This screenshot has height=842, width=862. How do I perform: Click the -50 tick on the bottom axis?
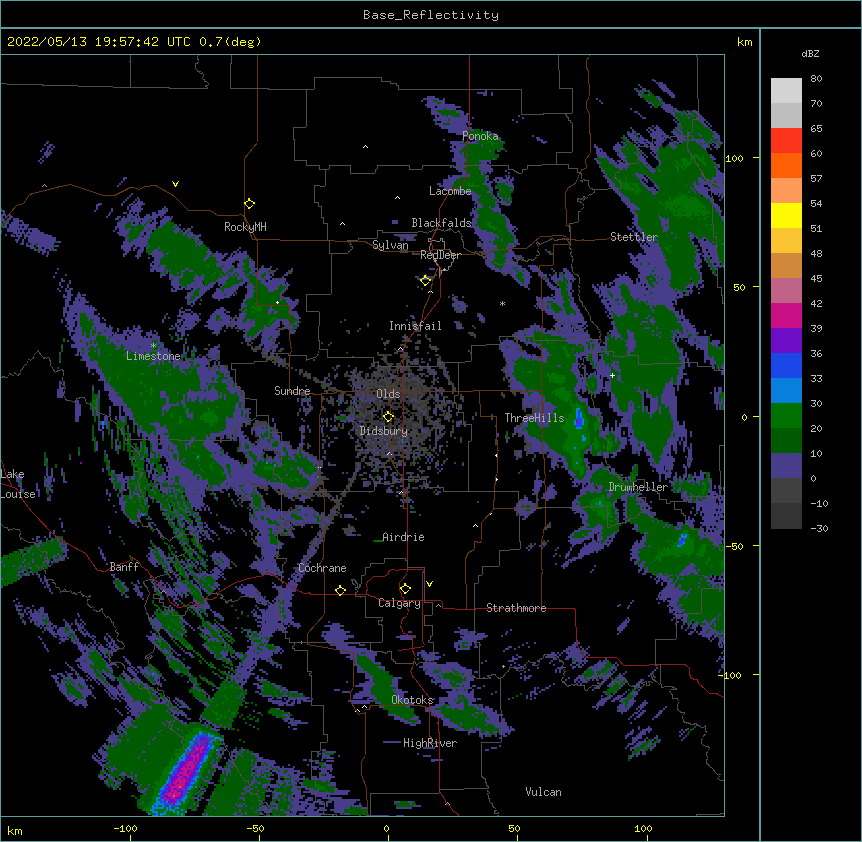point(255,829)
